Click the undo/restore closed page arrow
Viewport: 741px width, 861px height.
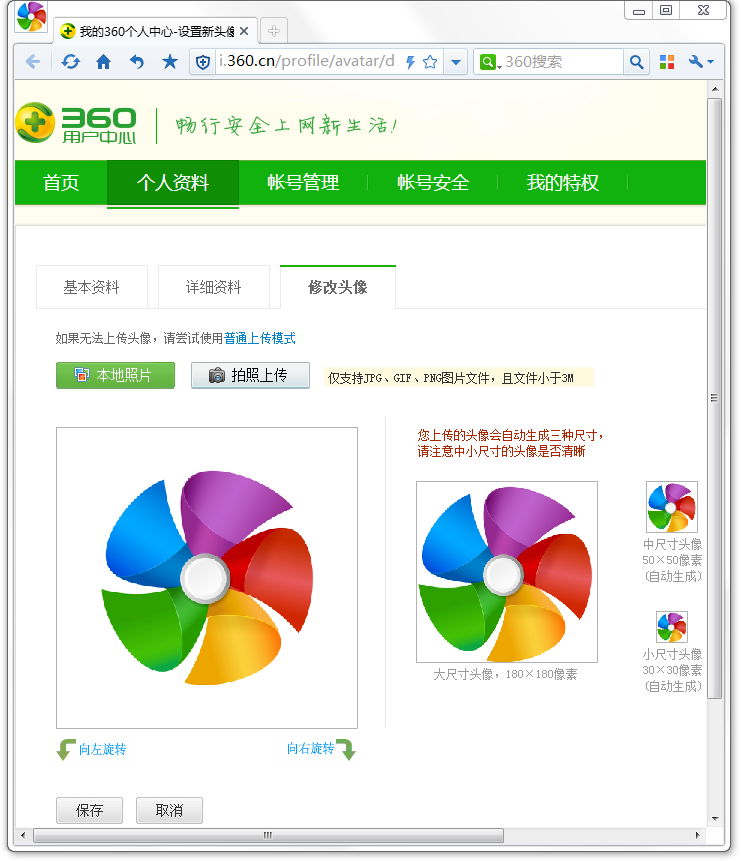(x=137, y=62)
